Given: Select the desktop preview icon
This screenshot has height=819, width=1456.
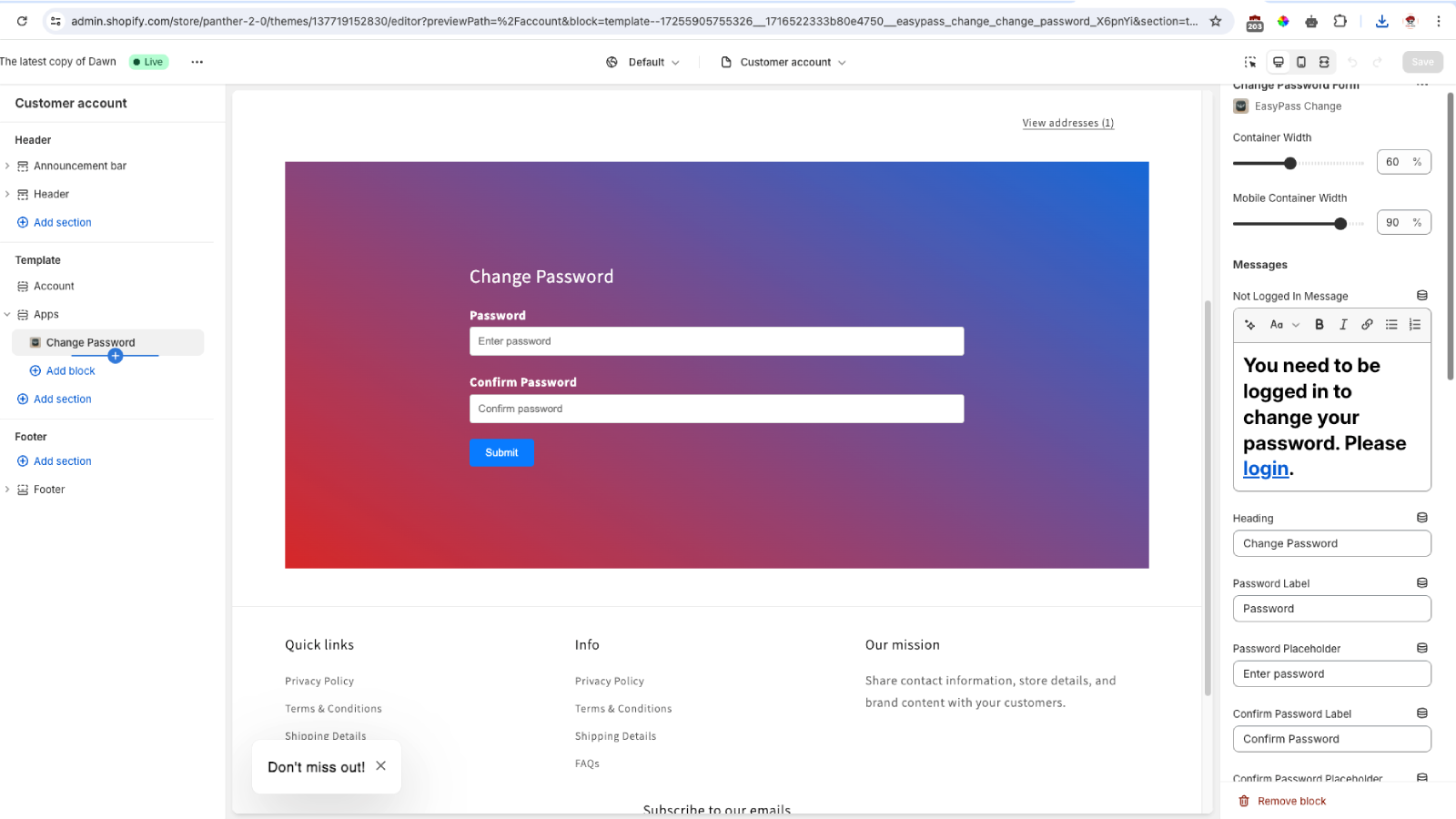Looking at the screenshot, I should [1279, 62].
